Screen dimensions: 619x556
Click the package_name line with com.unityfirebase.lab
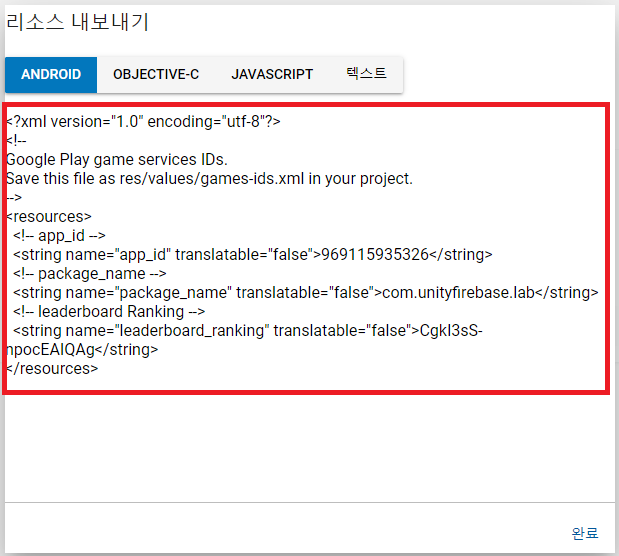[306, 293]
